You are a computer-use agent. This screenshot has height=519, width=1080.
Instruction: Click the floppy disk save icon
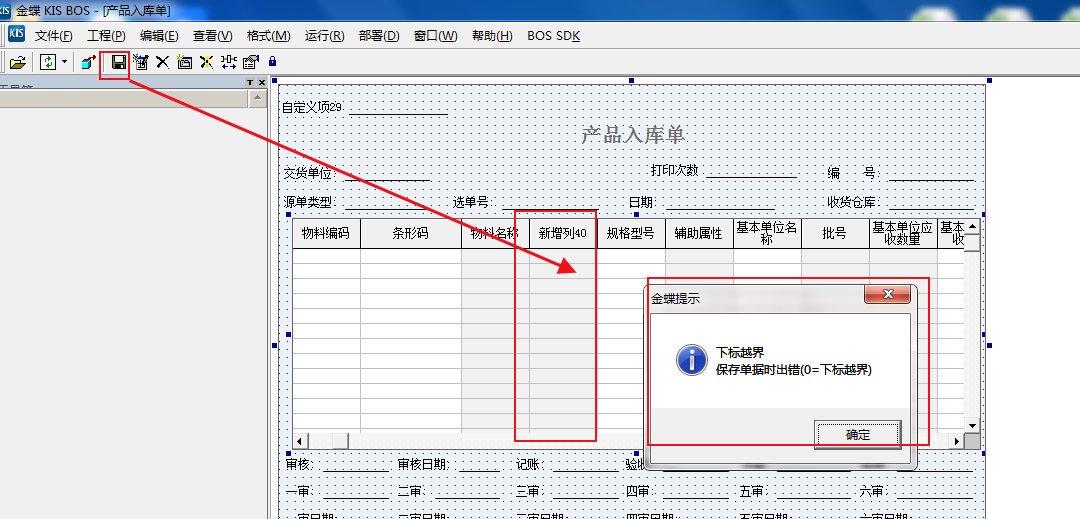pos(119,63)
